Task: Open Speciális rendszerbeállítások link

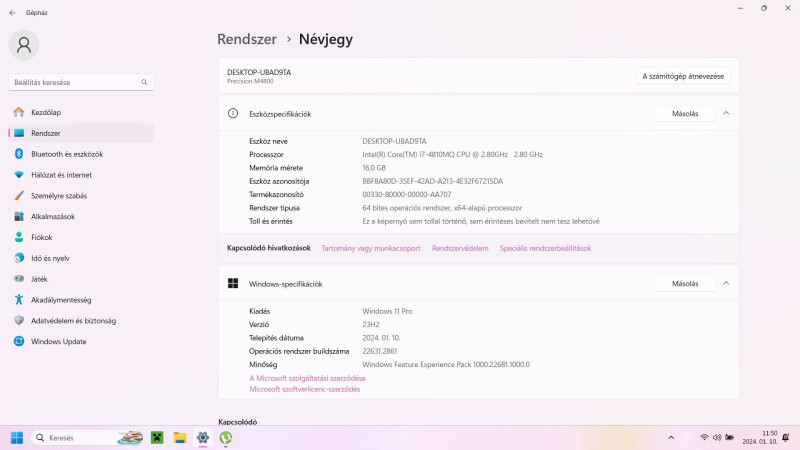Action: tap(545, 248)
